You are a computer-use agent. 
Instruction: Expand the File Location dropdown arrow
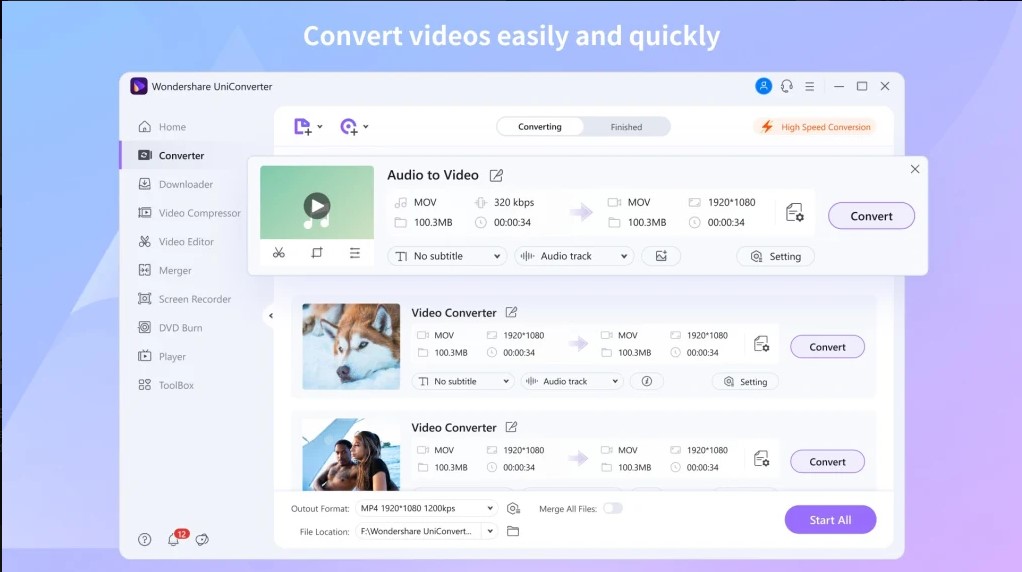coord(490,531)
